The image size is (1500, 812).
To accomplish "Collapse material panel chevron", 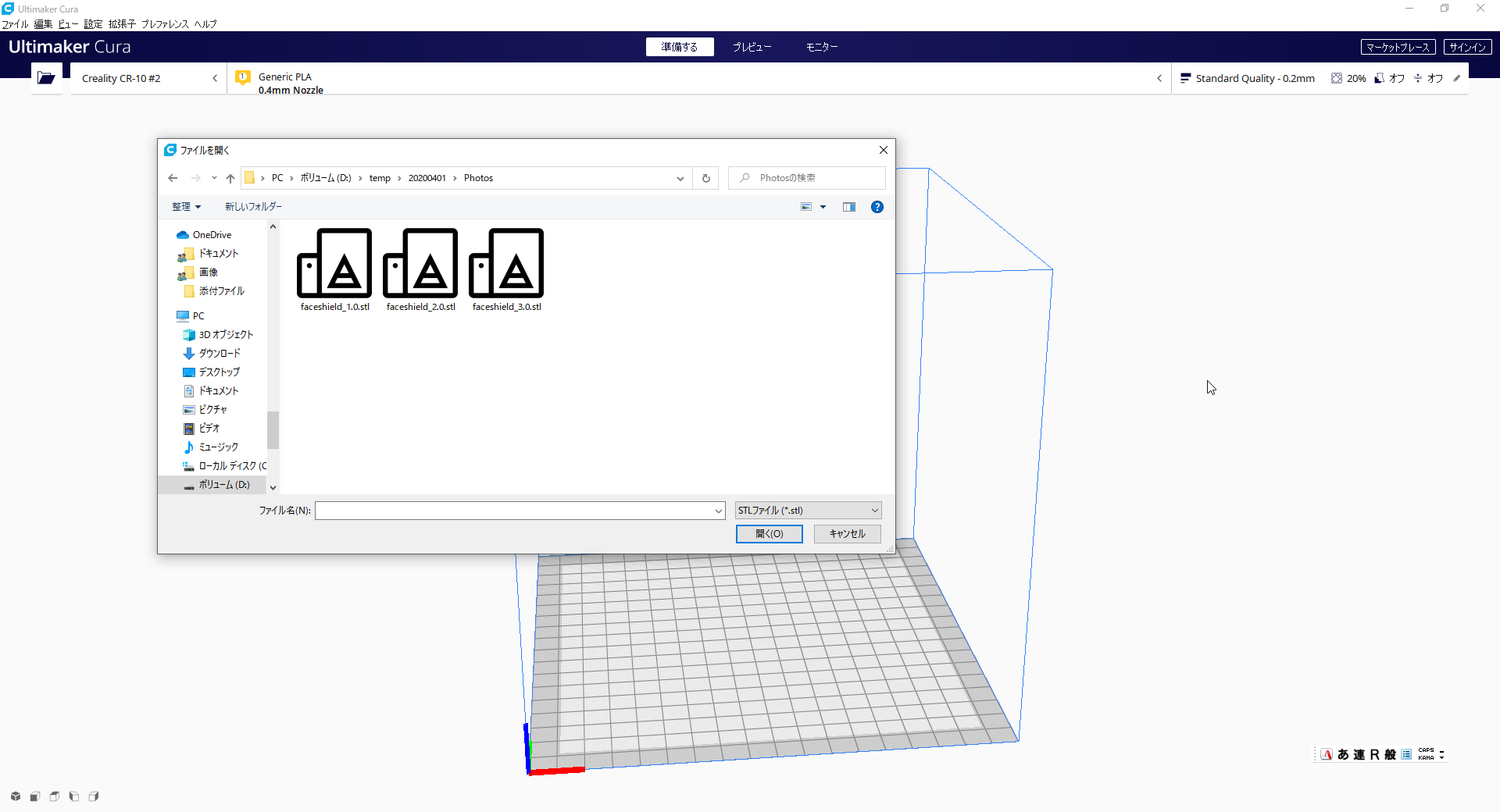I will tap(1159, 78).
